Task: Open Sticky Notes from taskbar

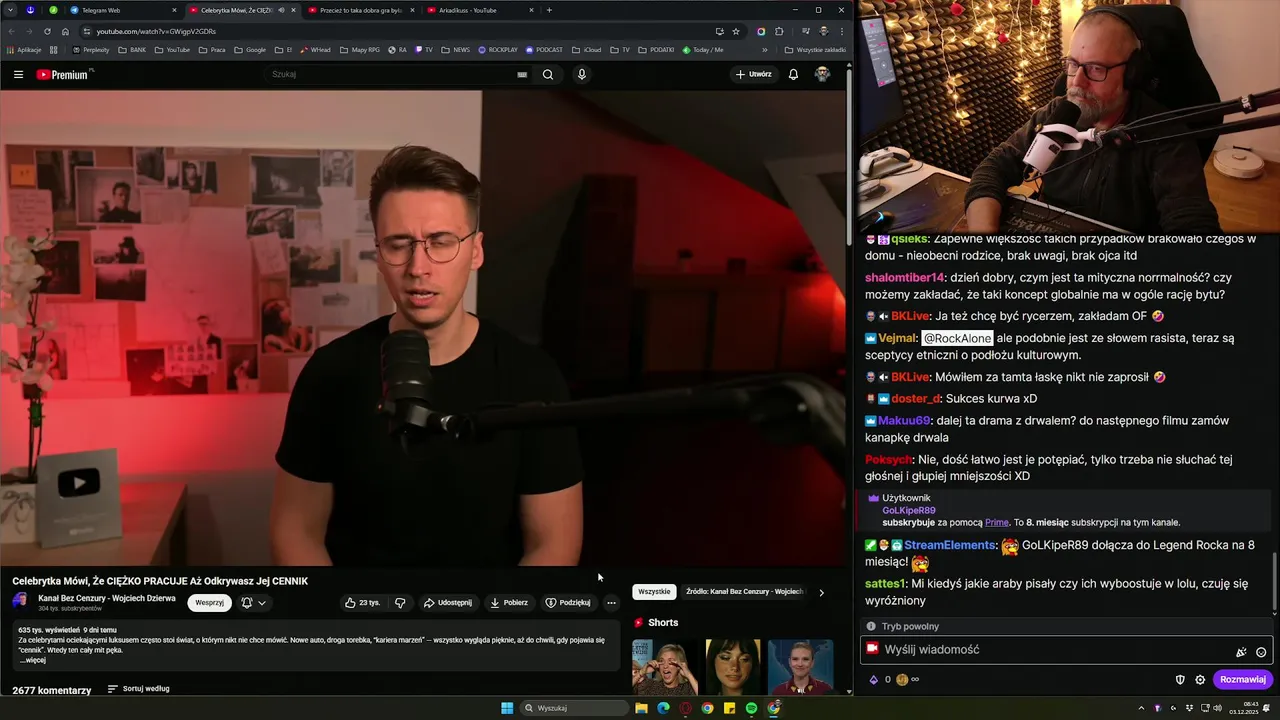Action: [x=729, y=708]
